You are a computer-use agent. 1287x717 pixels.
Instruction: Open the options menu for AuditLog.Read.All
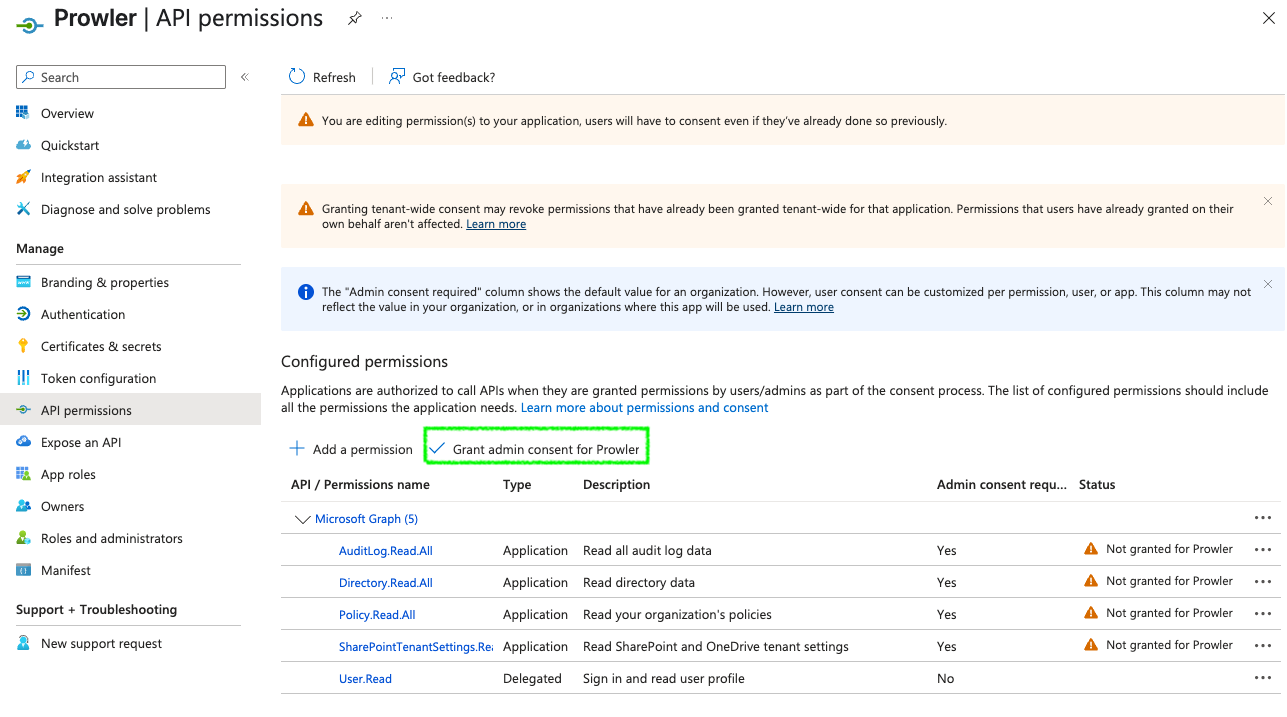(1262, 549)
